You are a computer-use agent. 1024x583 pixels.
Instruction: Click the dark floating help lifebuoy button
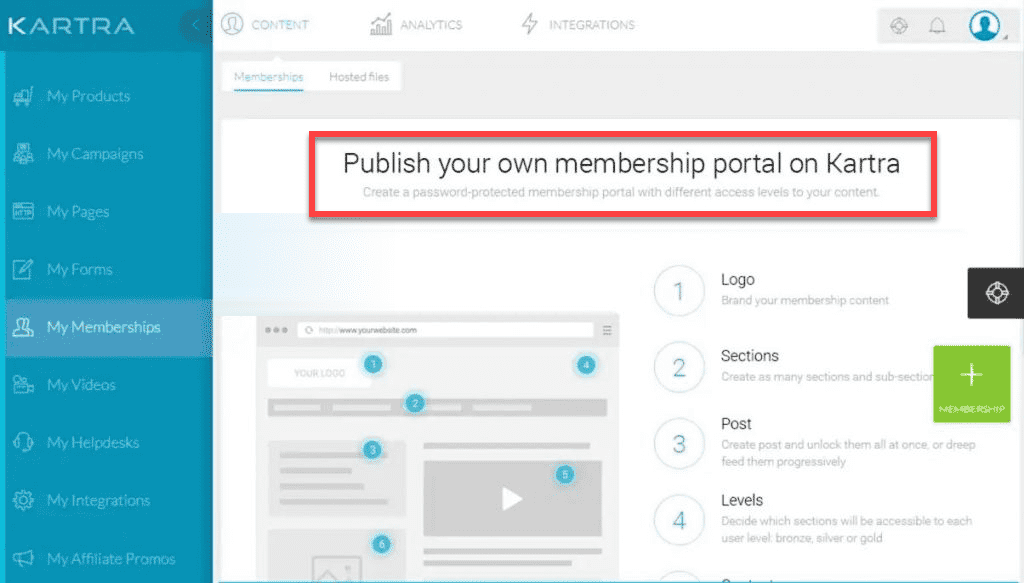[x=997, y=293]
